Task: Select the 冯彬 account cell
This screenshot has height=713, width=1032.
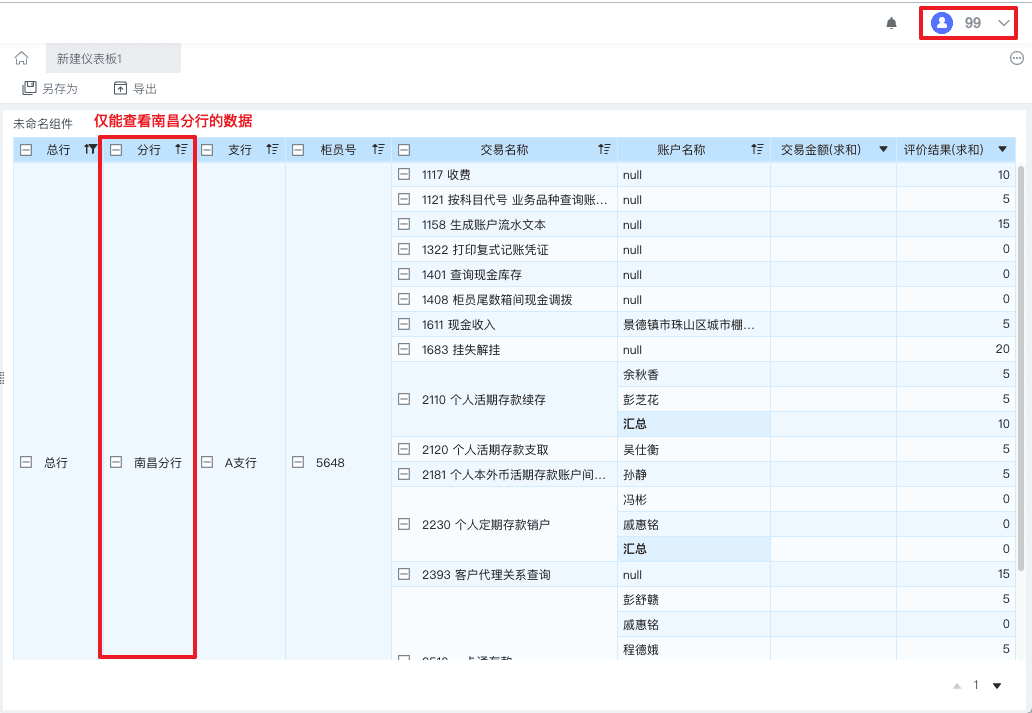Action: click(x=694, y=499)
